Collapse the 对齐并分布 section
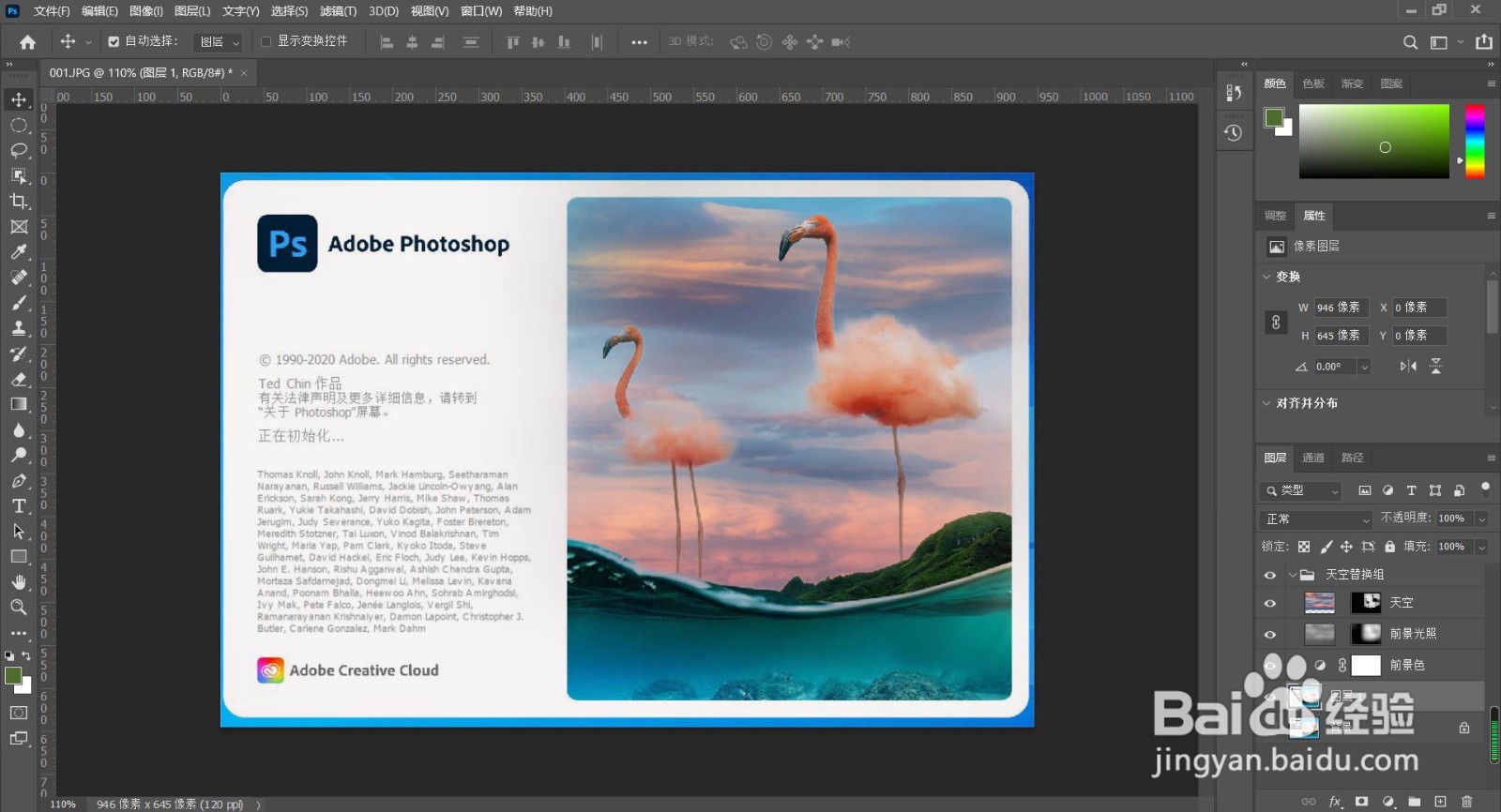 (1266, 403)
